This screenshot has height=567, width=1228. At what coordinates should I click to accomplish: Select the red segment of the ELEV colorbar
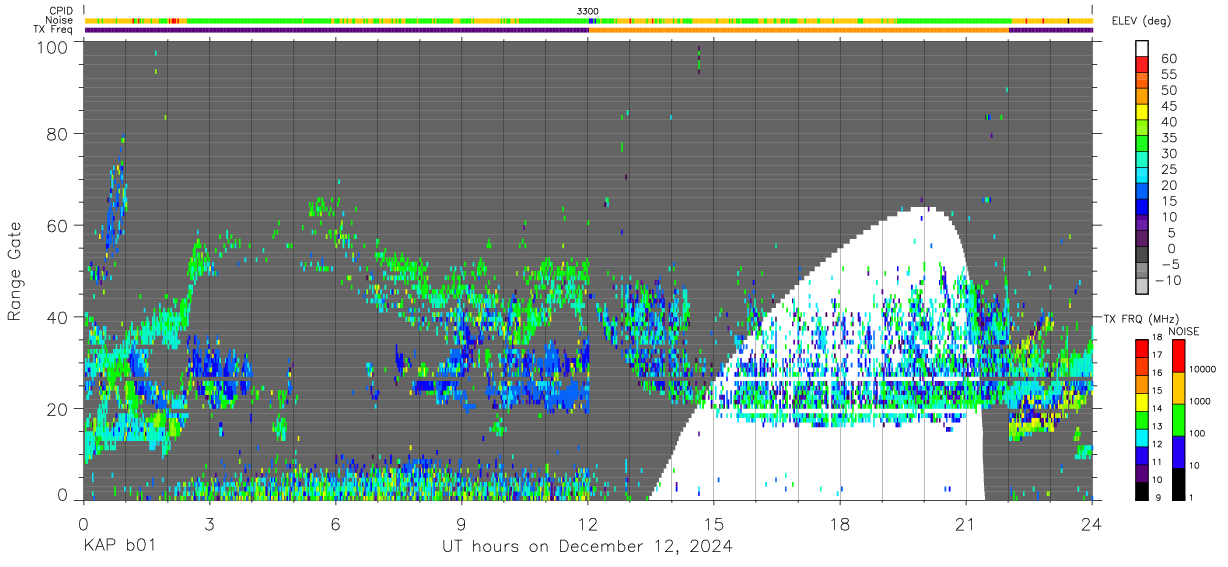1142,64
